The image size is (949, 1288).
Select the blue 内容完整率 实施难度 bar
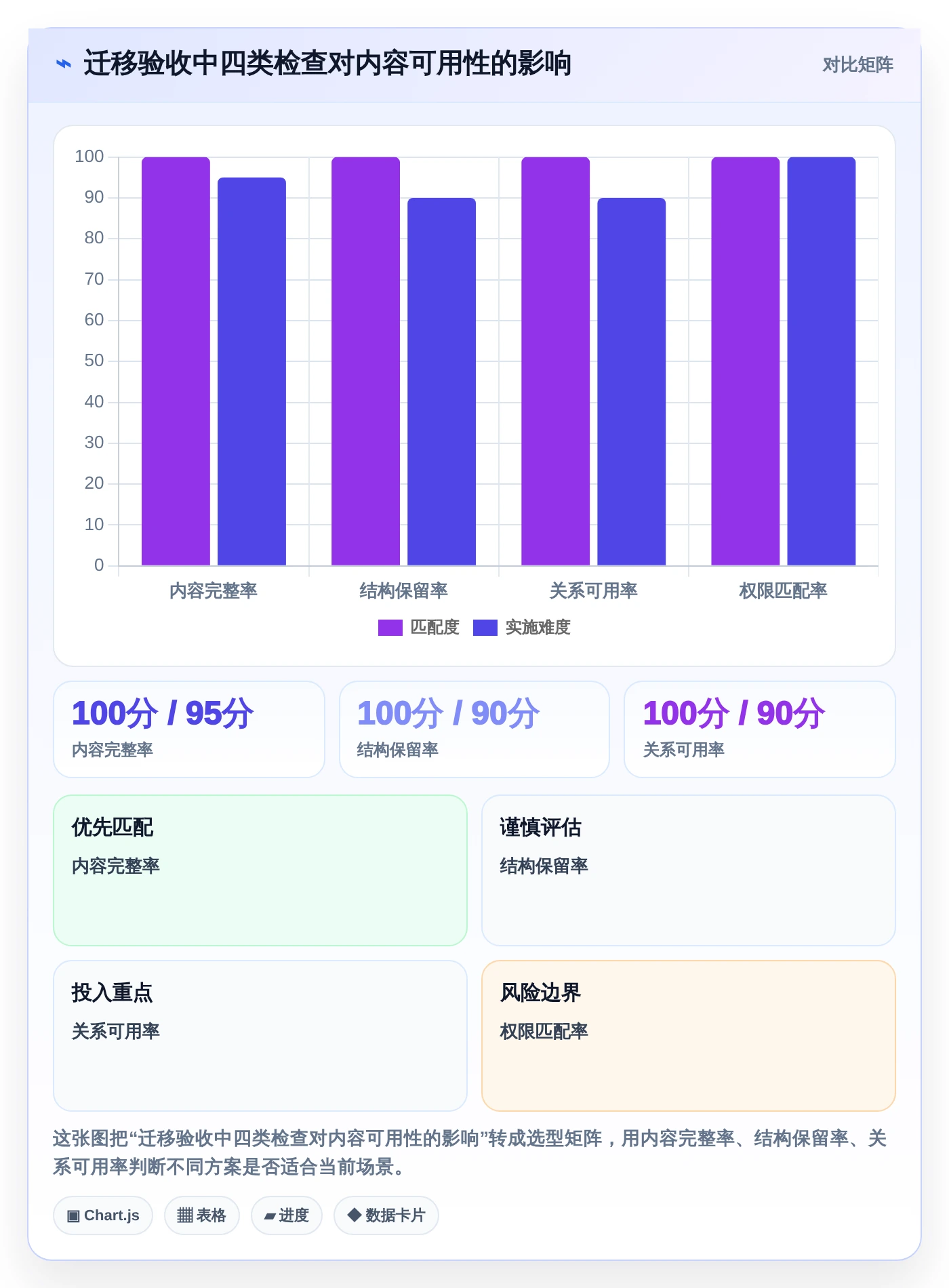coord(251,371)
